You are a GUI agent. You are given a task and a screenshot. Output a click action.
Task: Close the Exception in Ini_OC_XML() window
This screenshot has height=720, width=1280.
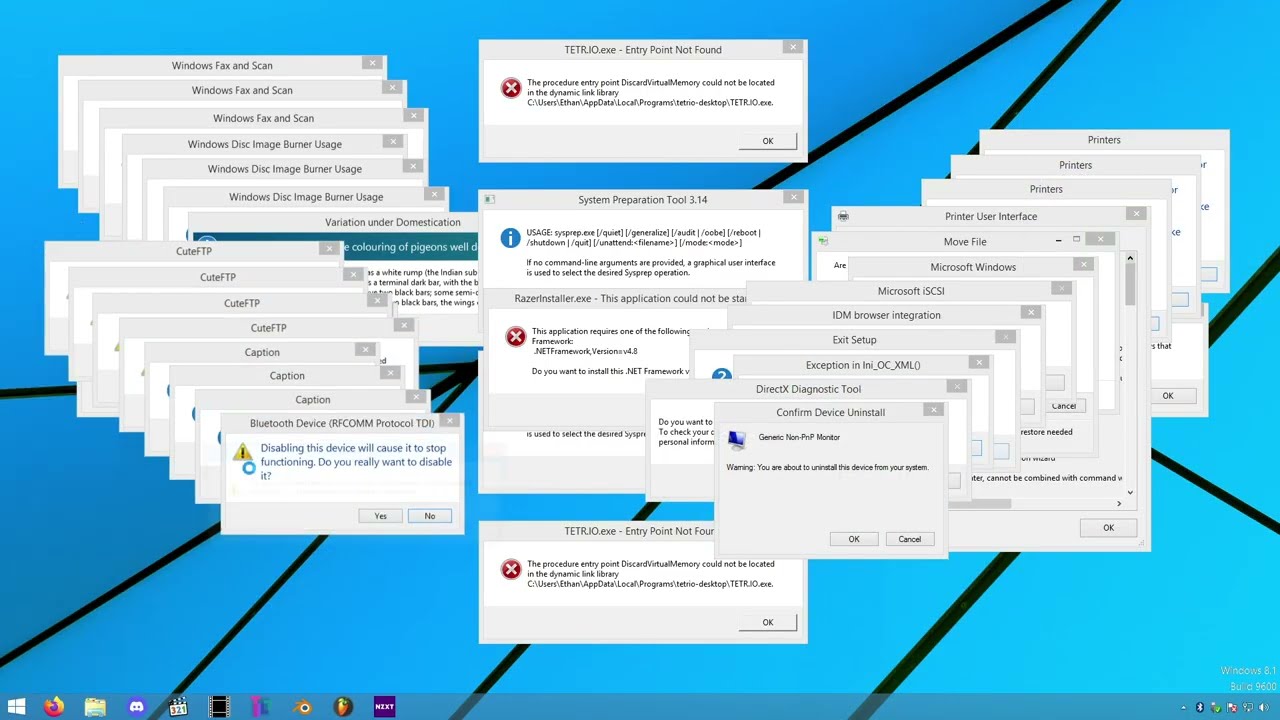coord(979,362)
